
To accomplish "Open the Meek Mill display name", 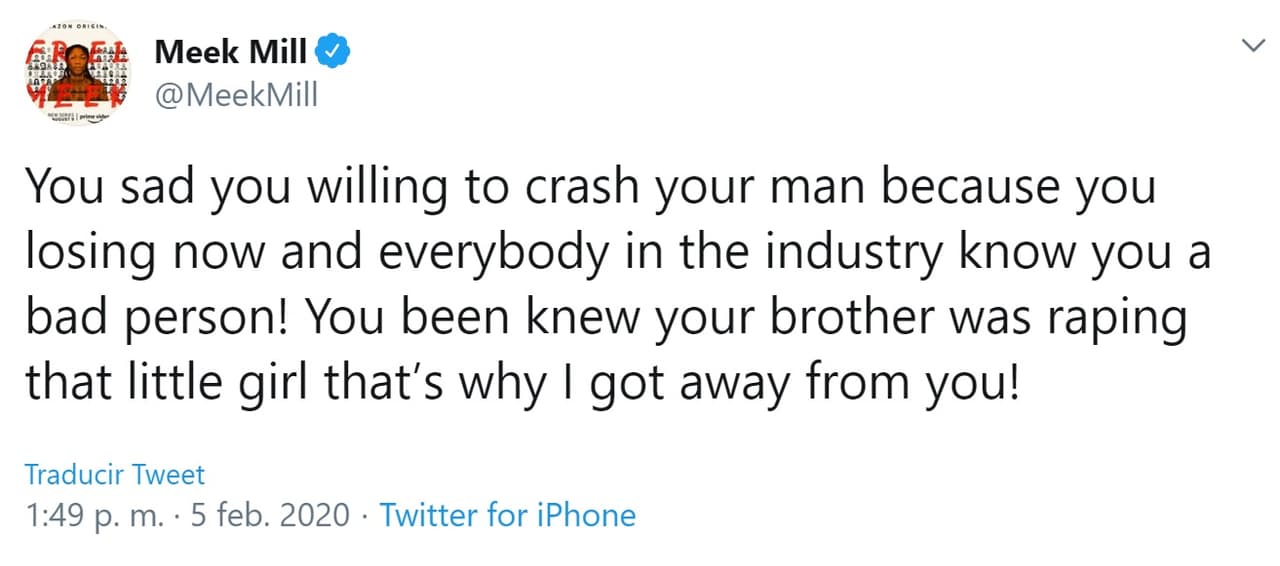I will [231, 50].
